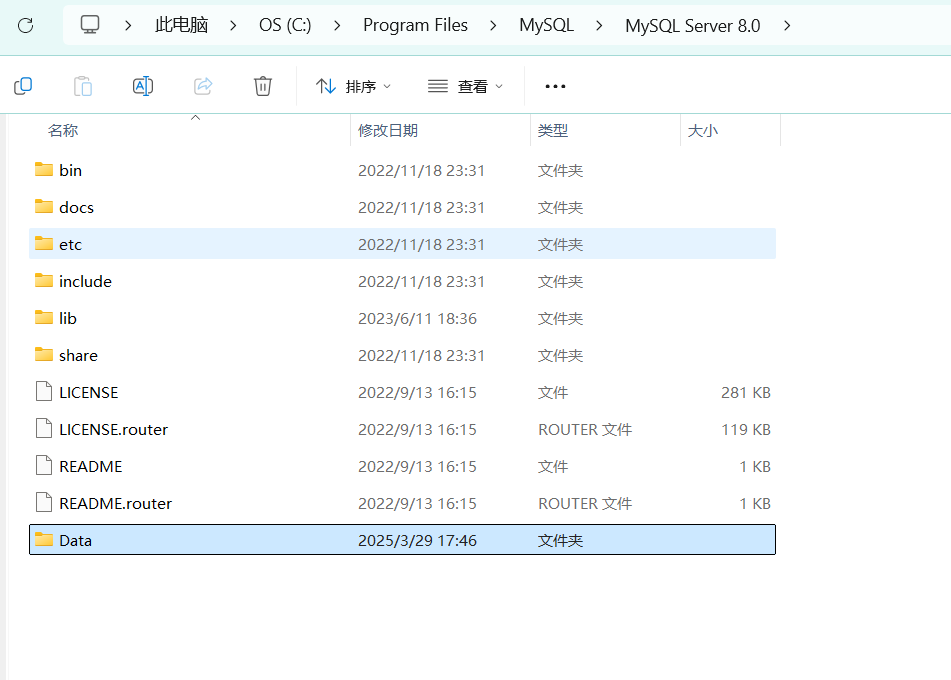Viewport: 951px width, 680px height.
Task: Select the README file name
Action: (90, 466)
